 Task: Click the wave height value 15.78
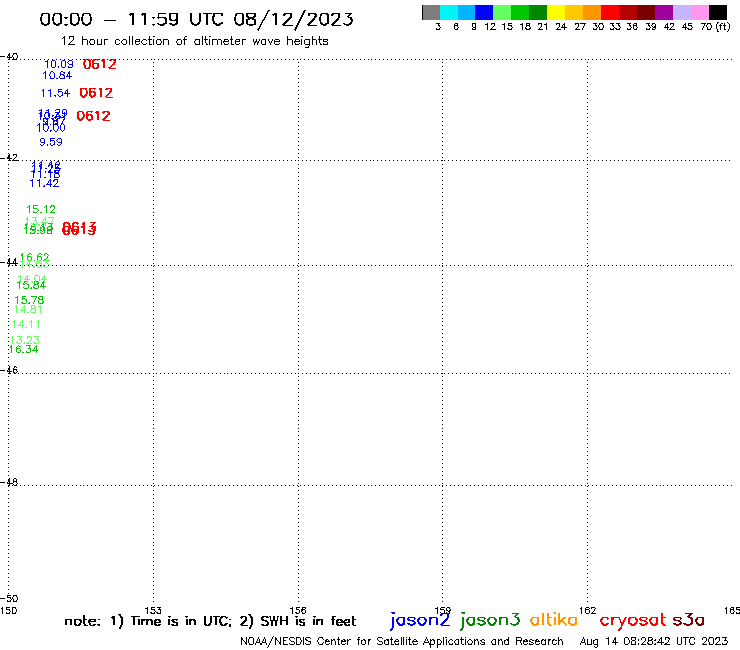(29, 300)
